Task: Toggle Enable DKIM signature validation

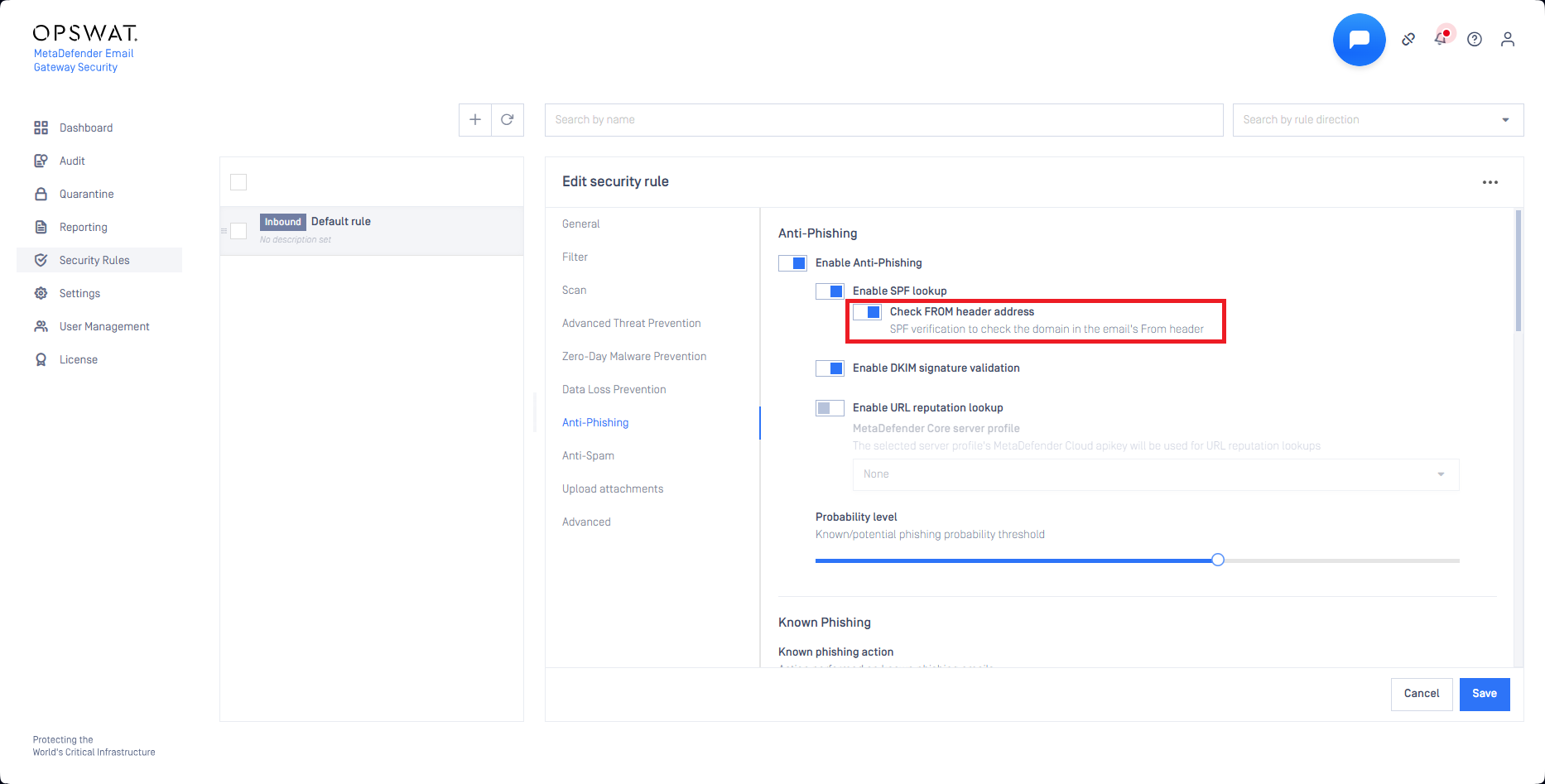Action: [x=830, y=368]
